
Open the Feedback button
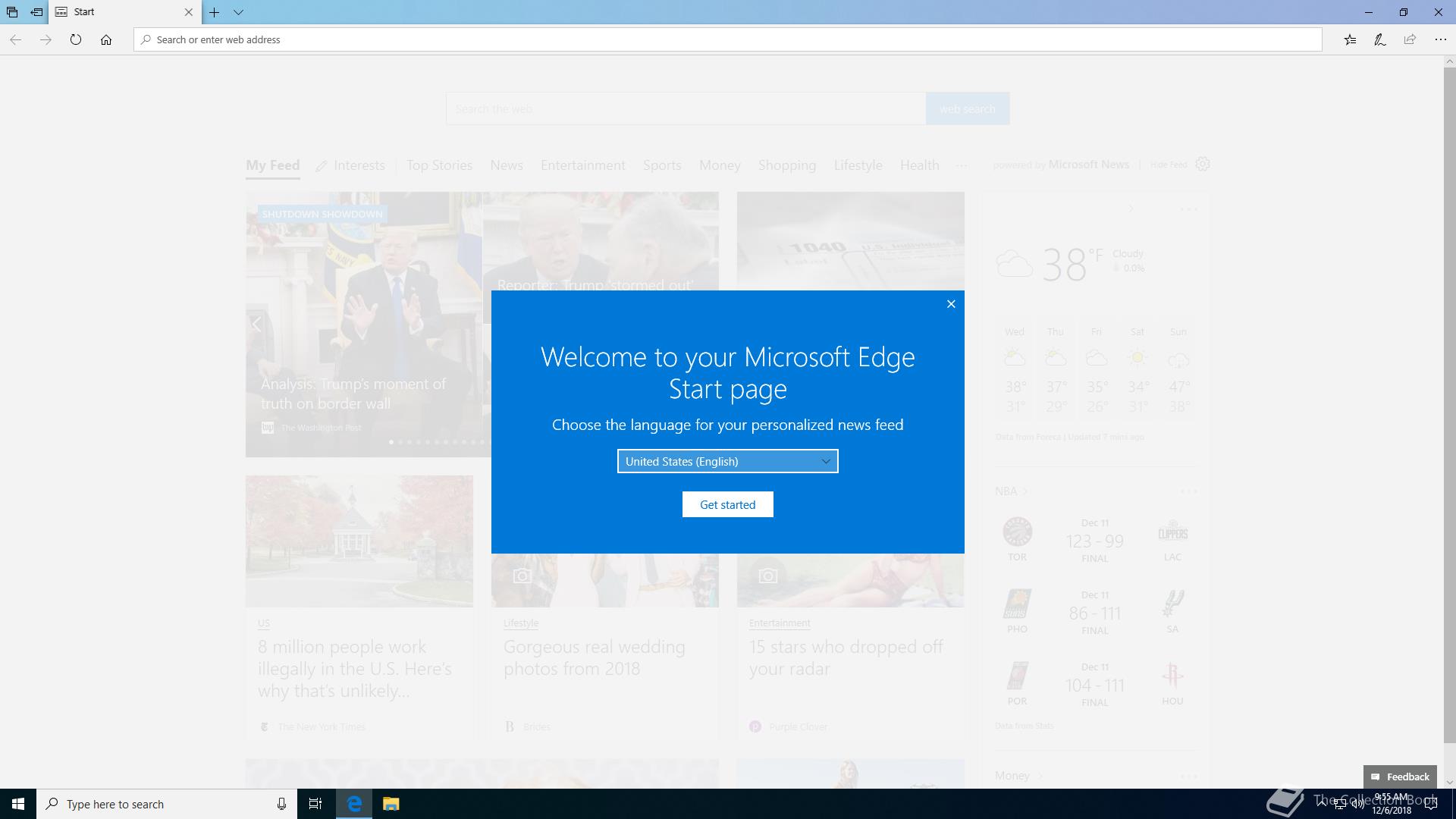(1400, 777)
